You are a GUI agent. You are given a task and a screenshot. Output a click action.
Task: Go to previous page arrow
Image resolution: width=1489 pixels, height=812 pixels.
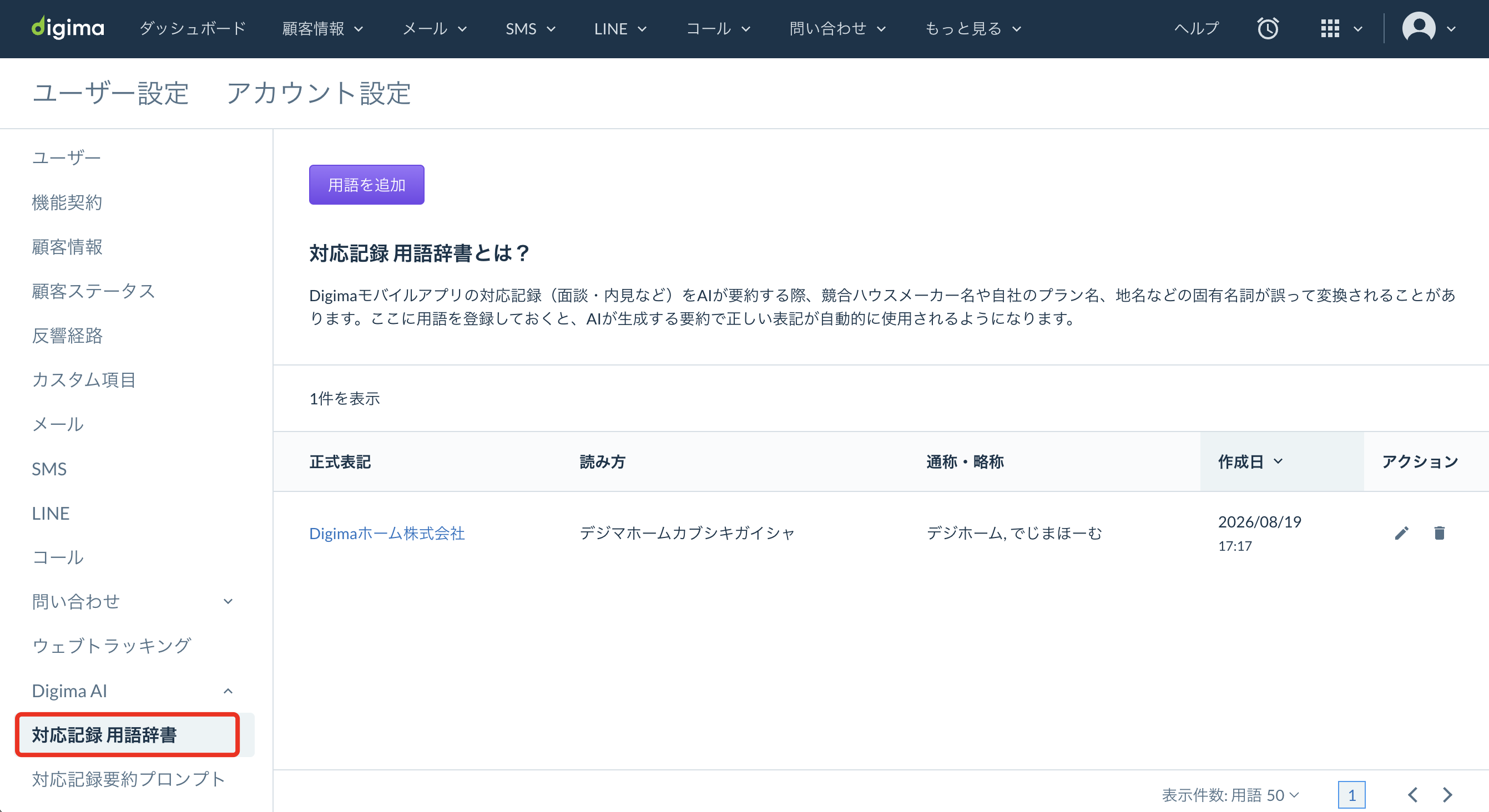[1412, 795]
